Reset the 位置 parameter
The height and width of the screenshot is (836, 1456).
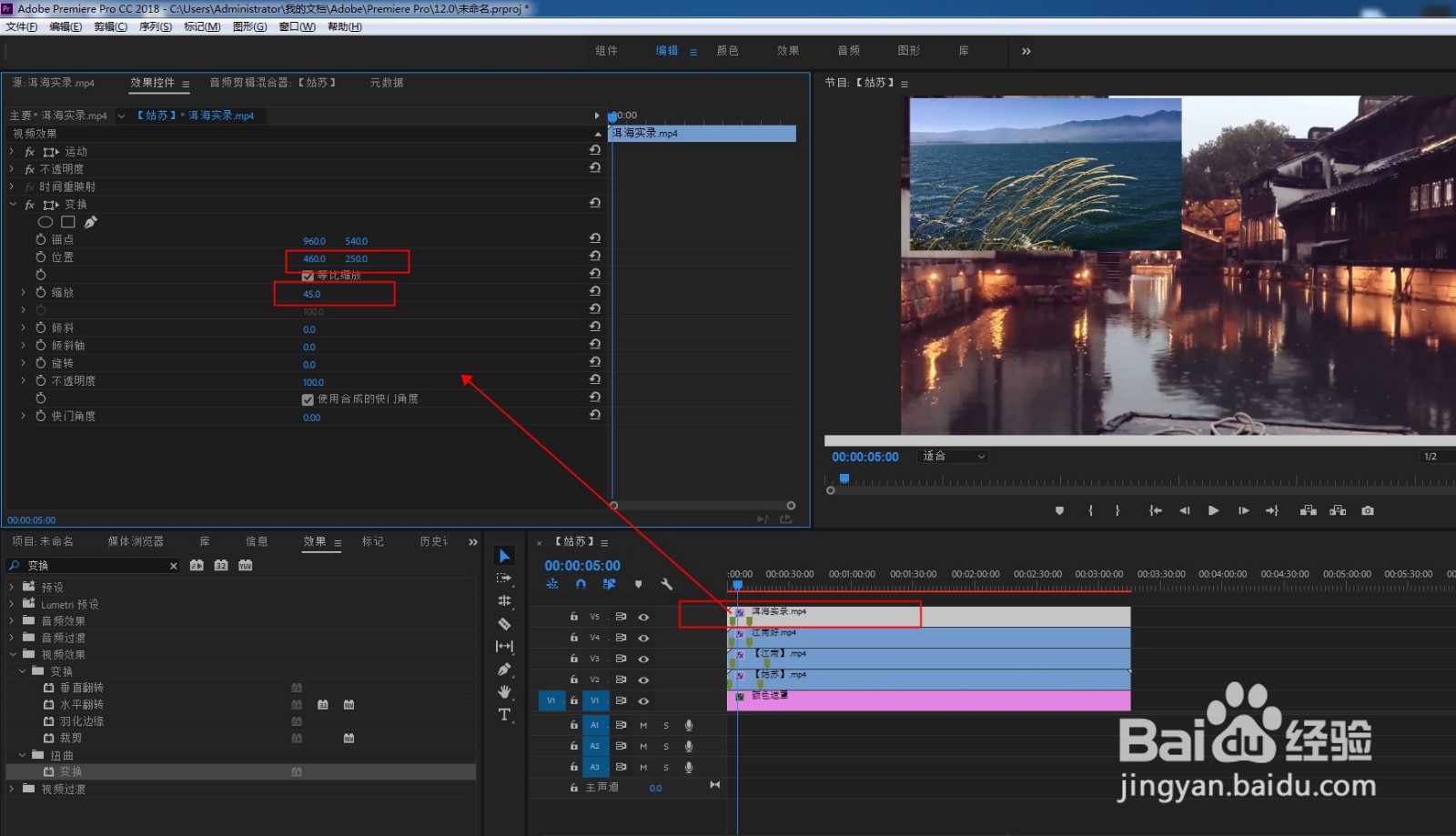tap(595, 257)
